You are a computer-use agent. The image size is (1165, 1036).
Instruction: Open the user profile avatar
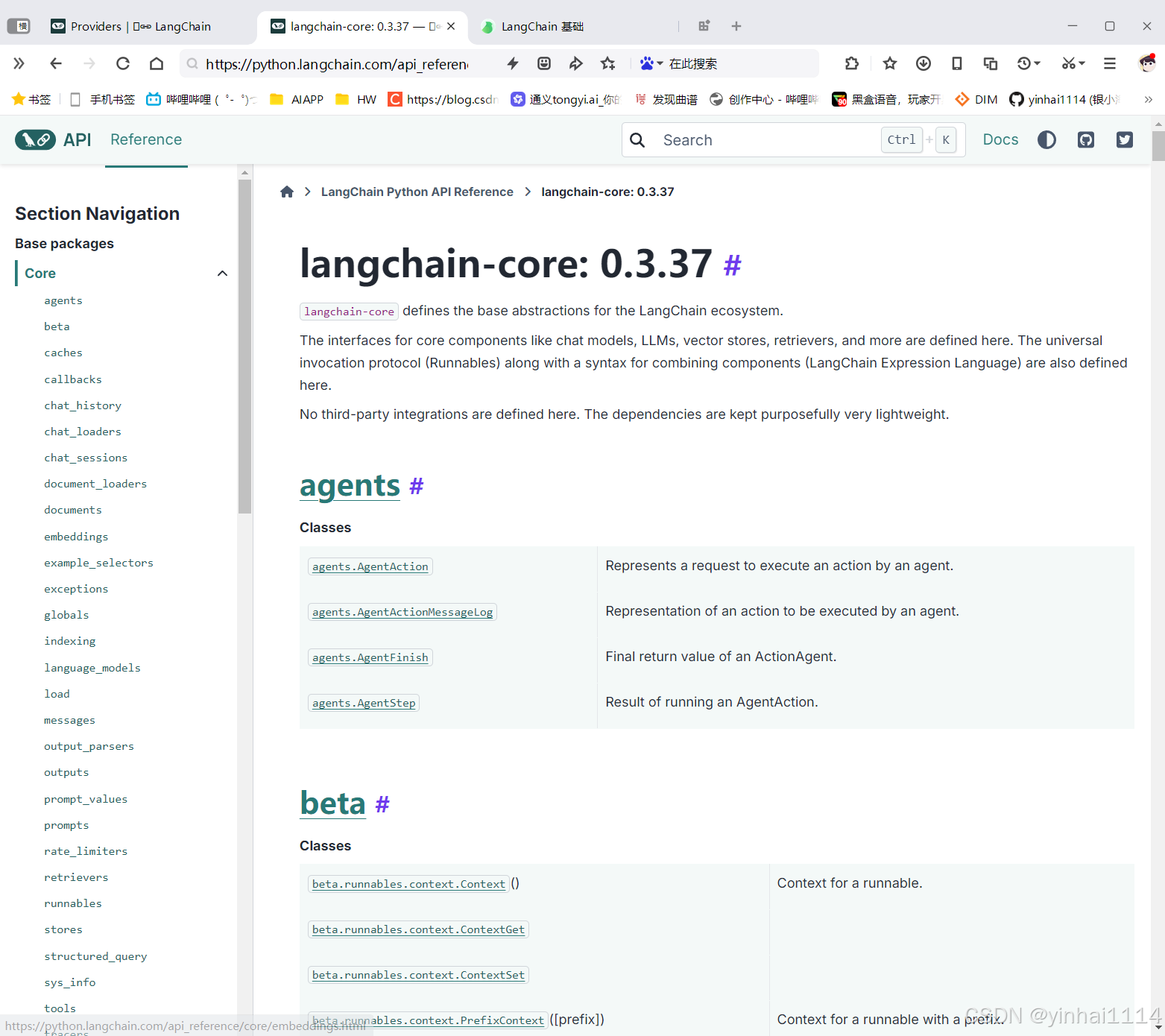1147,63
